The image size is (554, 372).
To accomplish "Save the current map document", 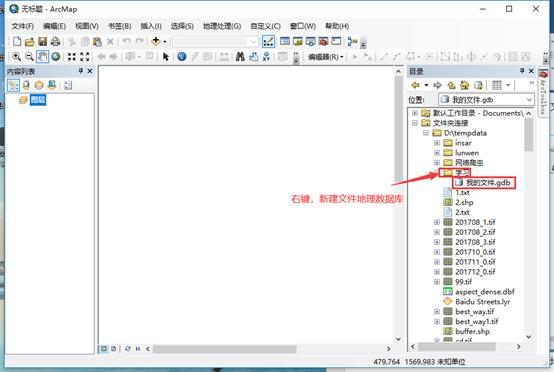I will (43, 42).
